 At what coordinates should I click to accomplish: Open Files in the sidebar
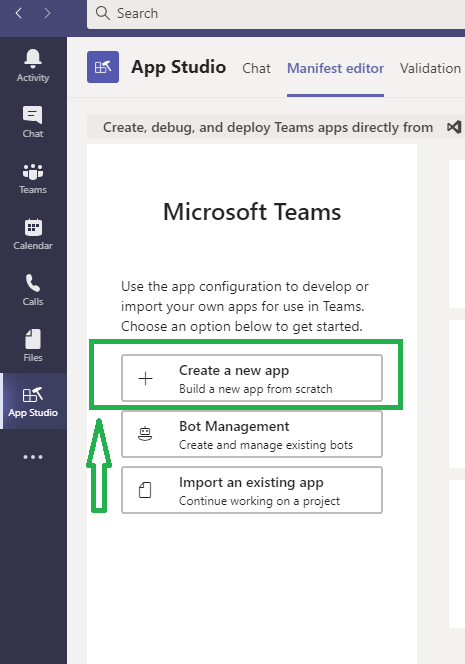point(33,346)
